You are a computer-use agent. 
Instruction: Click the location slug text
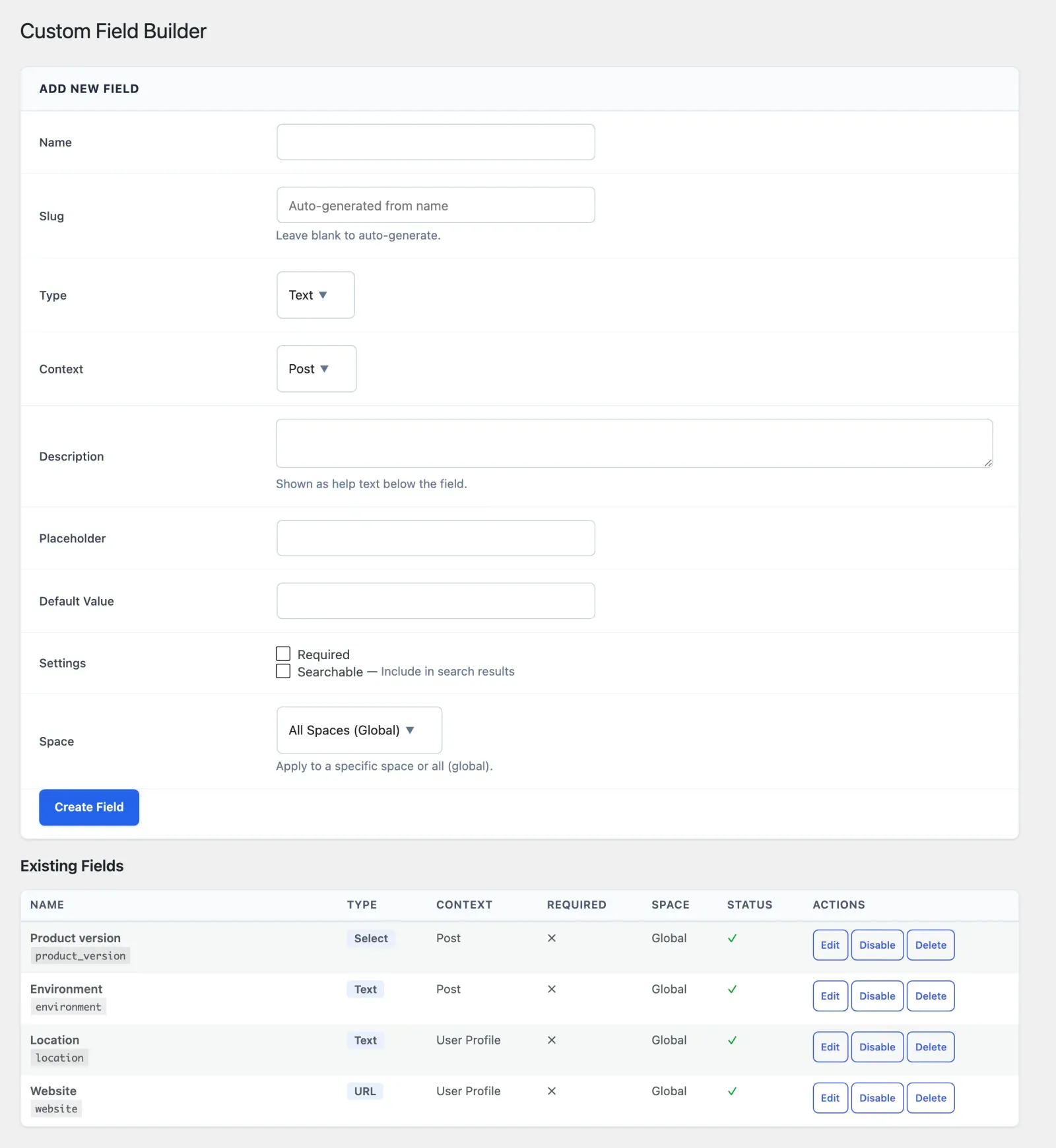click(x=59, y=1058)
